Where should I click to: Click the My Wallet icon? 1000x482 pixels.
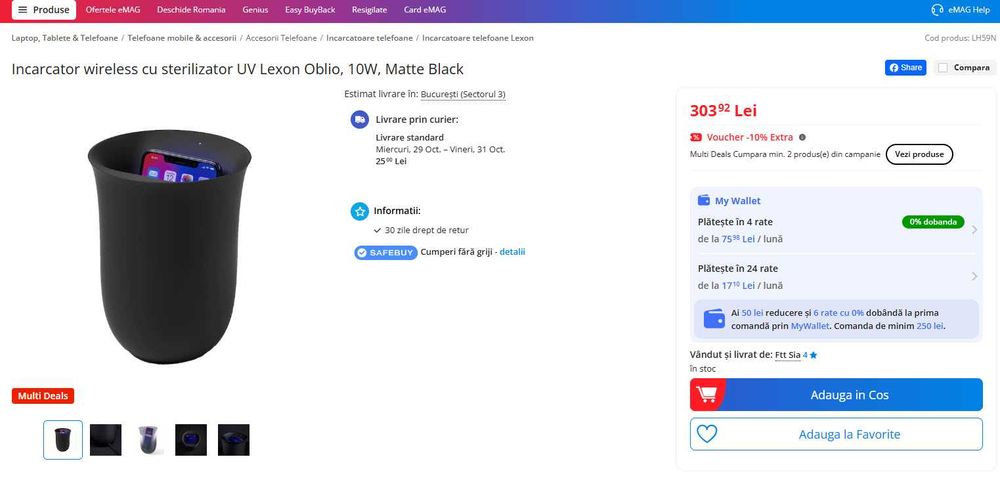704,201
